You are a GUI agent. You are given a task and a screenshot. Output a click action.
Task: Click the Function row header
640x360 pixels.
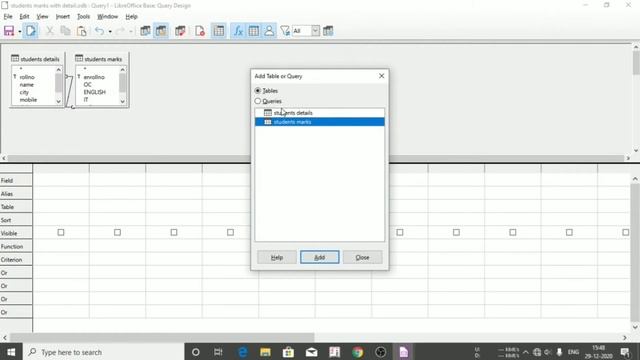16,247
